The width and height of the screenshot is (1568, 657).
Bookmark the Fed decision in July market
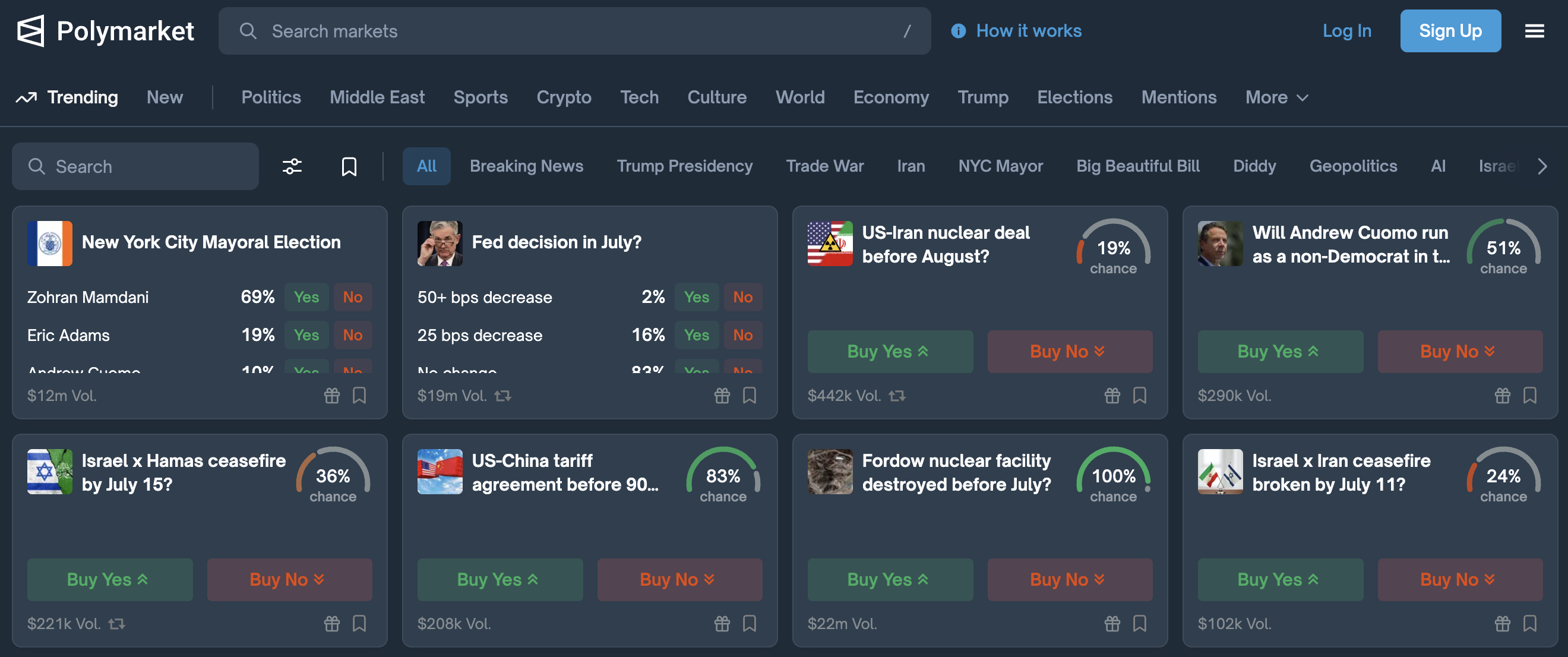tap(750, 396)
